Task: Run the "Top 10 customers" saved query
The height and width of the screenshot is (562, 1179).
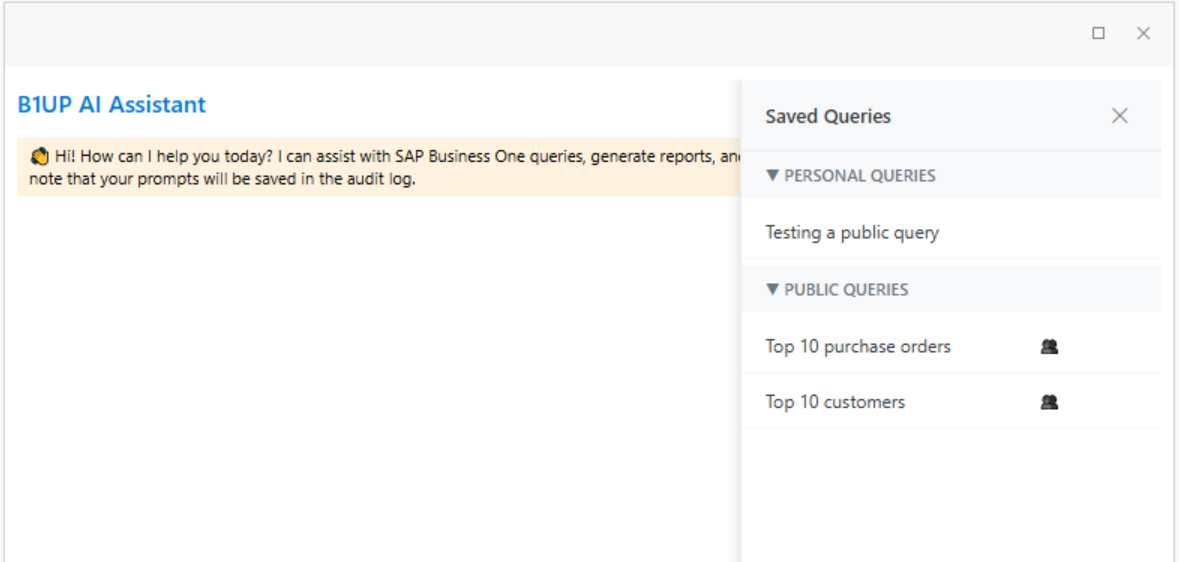Action: coord(835,402)
